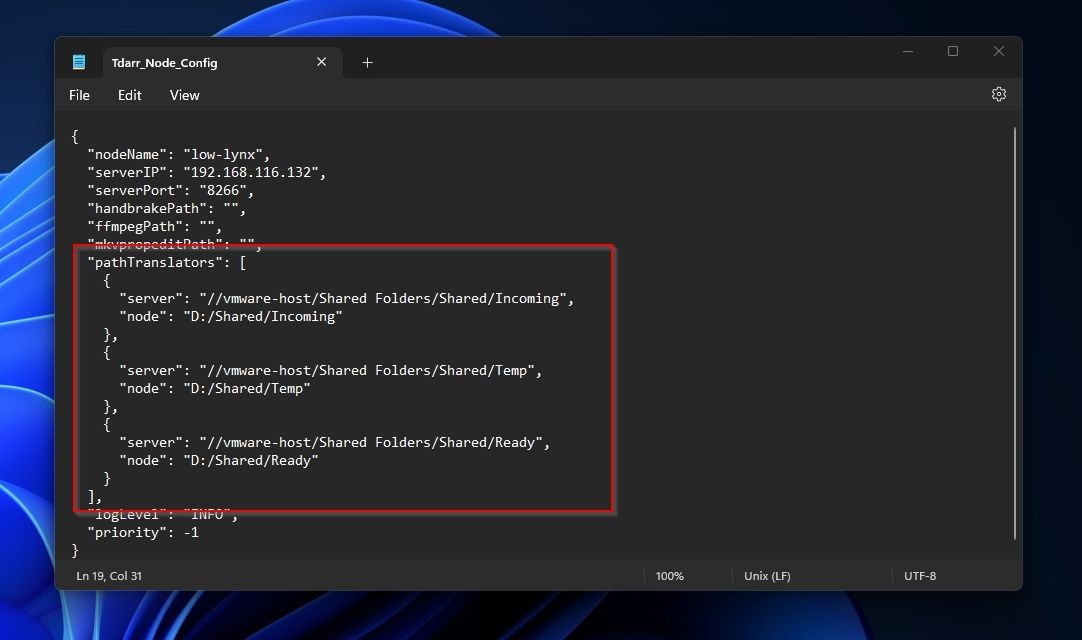
Task: Click the logLevel INFO line in the document
Action: coord(160,514)
